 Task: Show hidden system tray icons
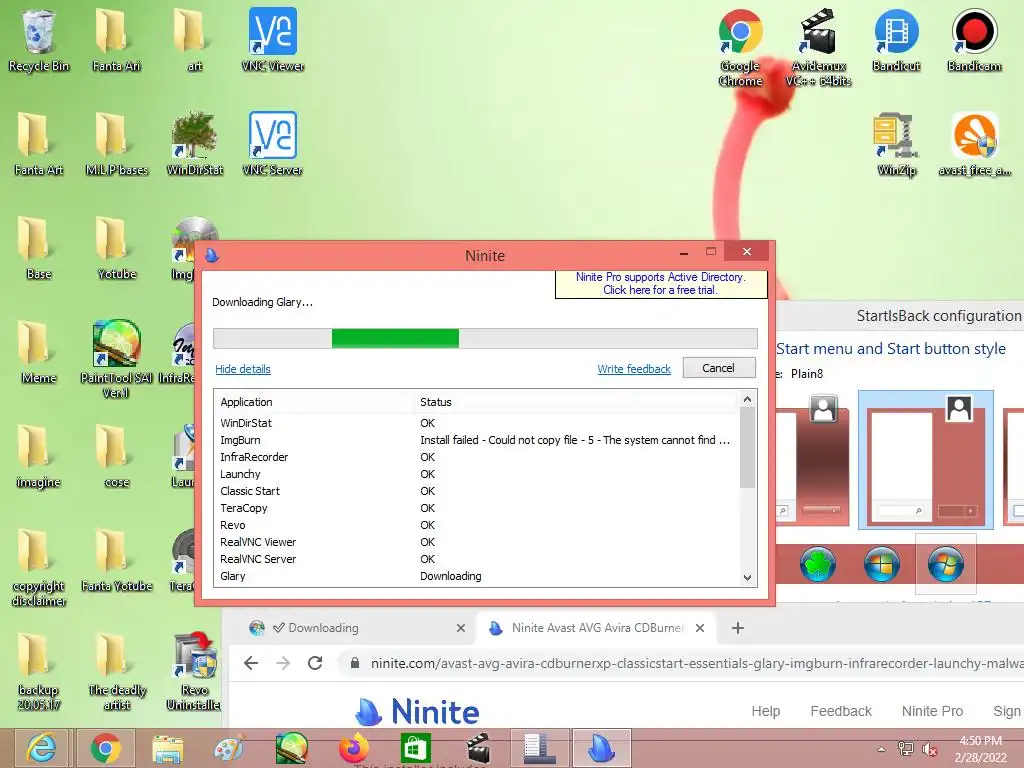[882, 749]
